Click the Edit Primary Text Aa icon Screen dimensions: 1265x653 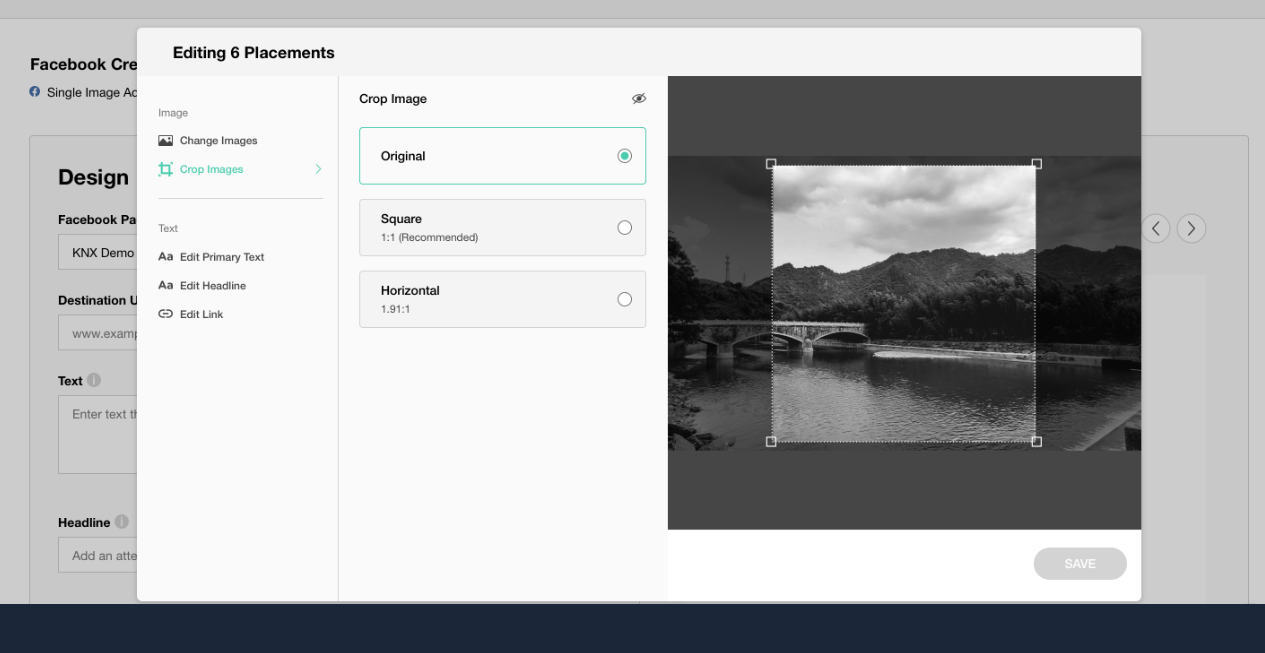pyautogui.click(x=166, y=257)
